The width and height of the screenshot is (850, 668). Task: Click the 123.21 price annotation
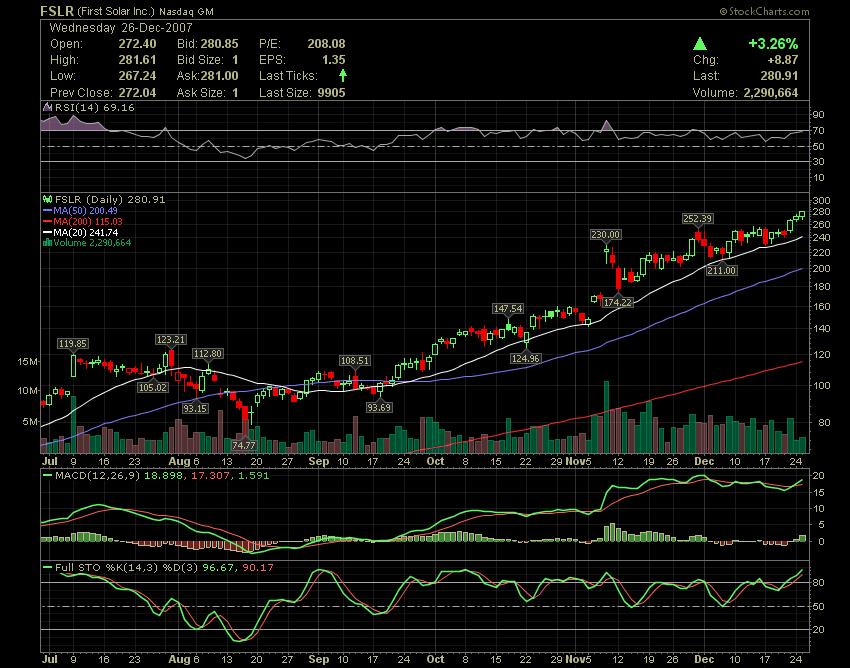171,339
